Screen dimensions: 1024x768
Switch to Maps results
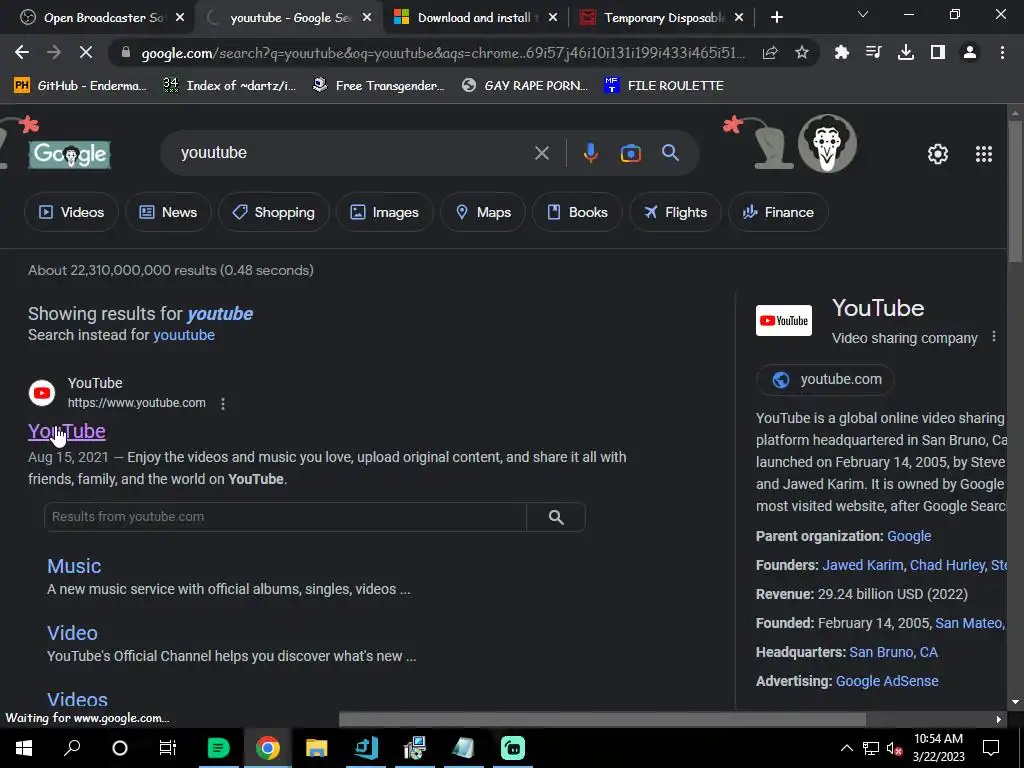(x=483, y=212)
